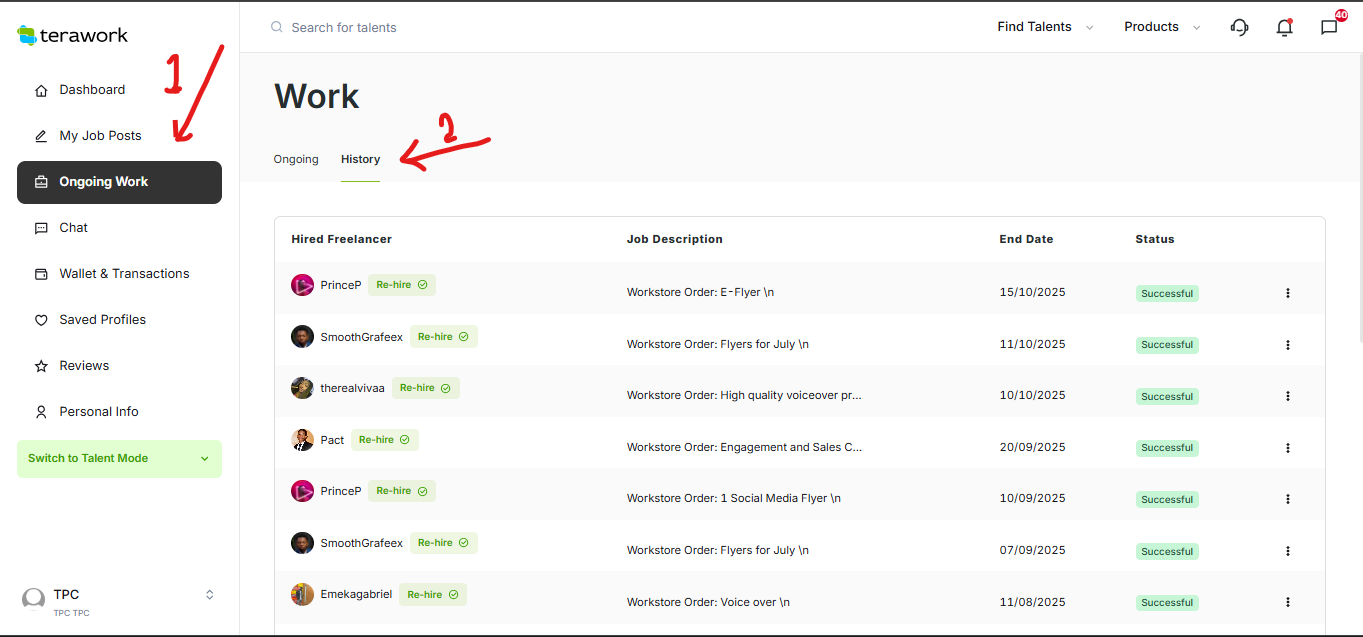Open the notifications bell
The image size is (1363, 637).
click(1284, 27)
